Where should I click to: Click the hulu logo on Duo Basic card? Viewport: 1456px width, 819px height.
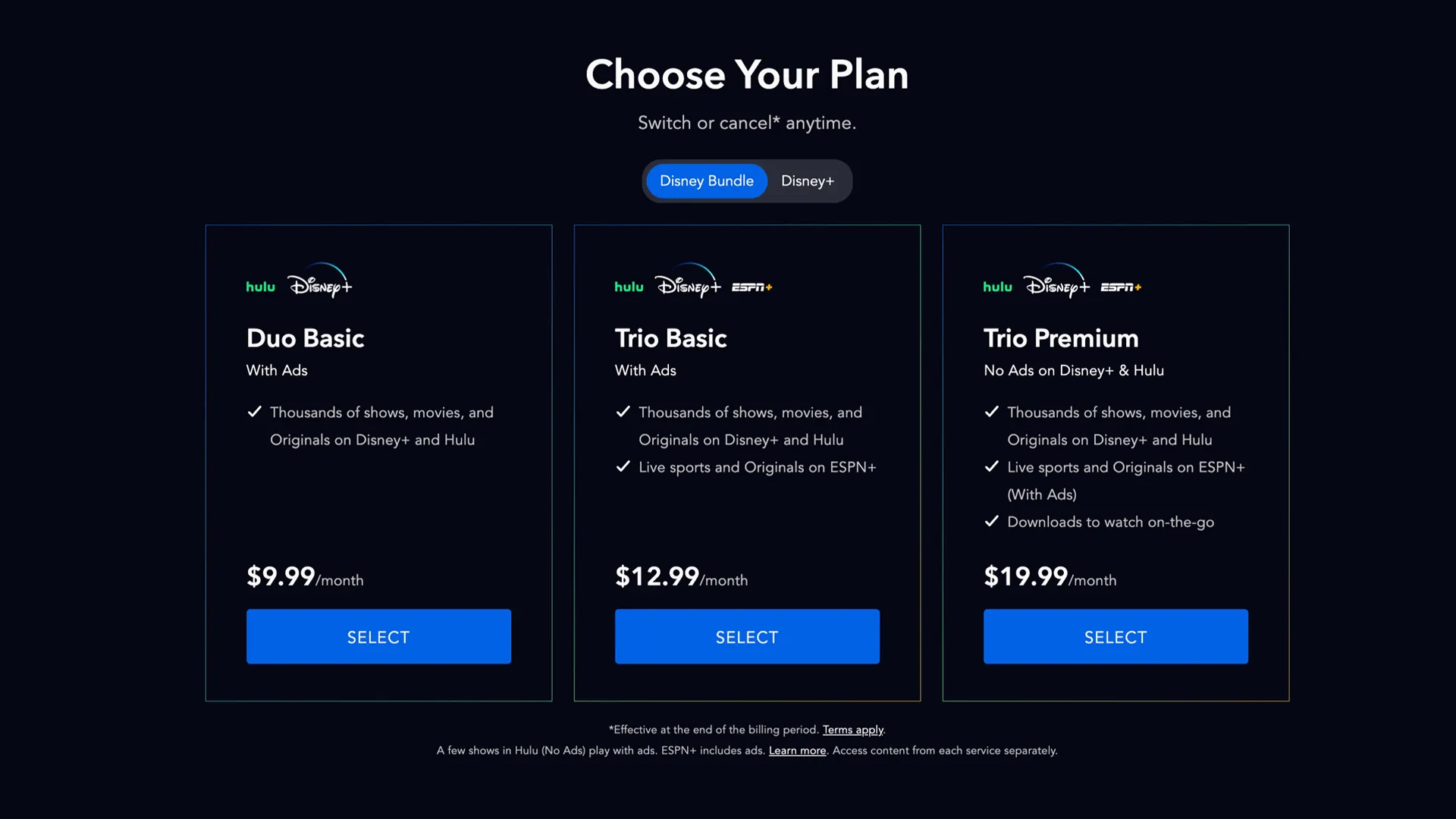coord(260,287)
